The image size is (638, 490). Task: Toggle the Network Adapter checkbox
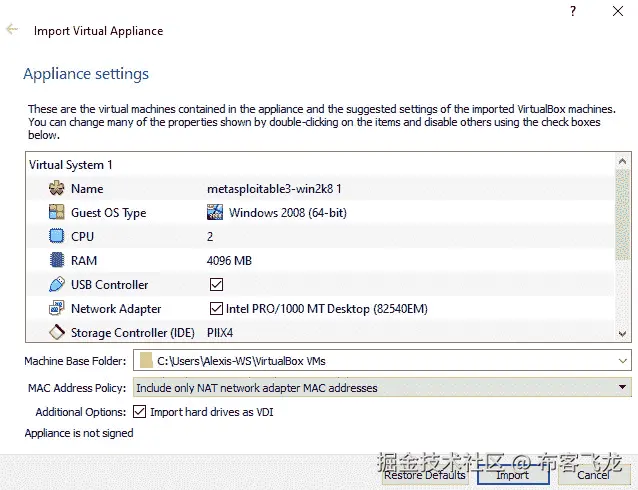tap(216, 308)
